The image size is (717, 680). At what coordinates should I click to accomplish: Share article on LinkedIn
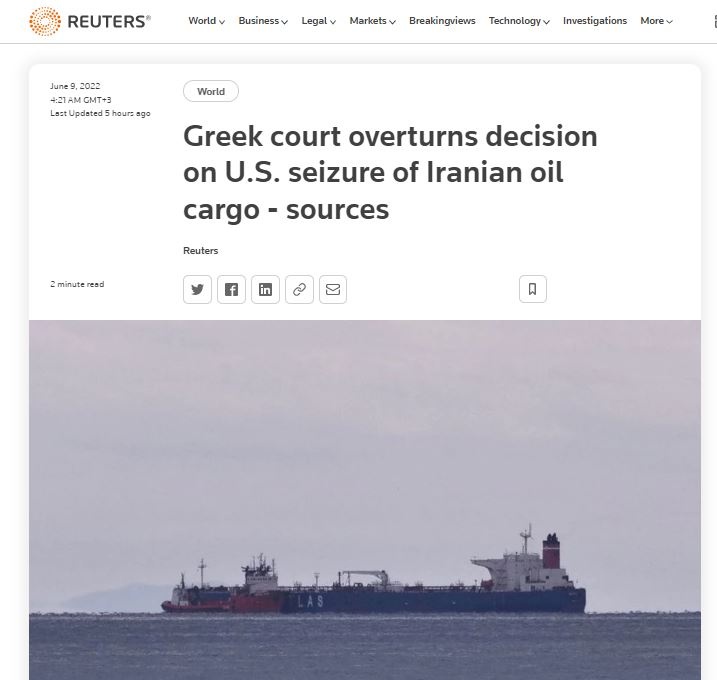265,289
